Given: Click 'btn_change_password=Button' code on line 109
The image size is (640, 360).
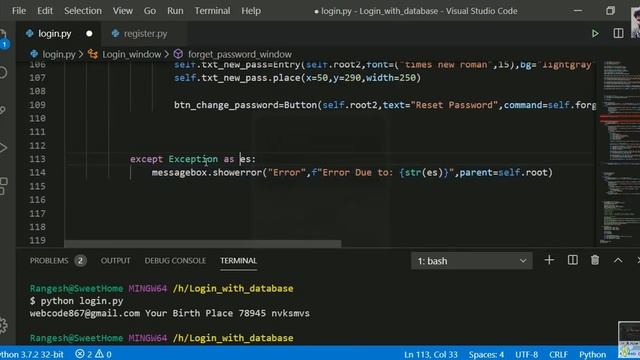Looking at the screenshot, I should [x=248, y=105].
